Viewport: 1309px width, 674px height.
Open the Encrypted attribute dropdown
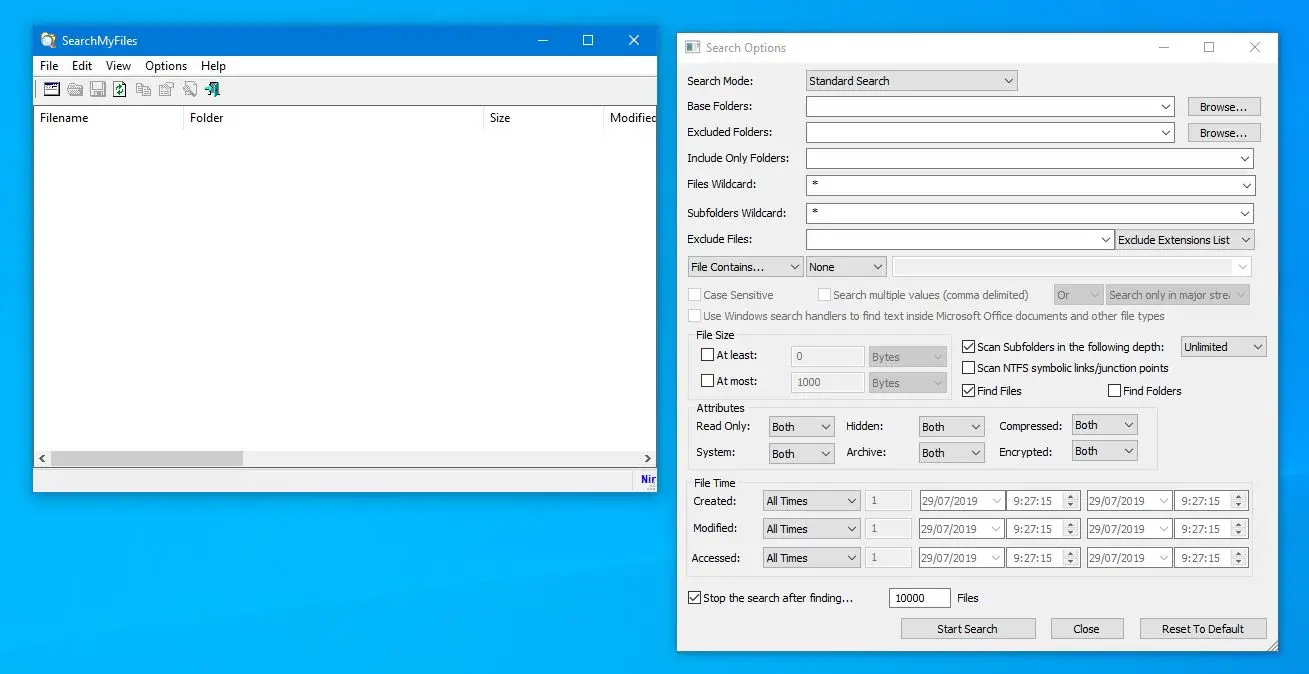click(1104, 451)
